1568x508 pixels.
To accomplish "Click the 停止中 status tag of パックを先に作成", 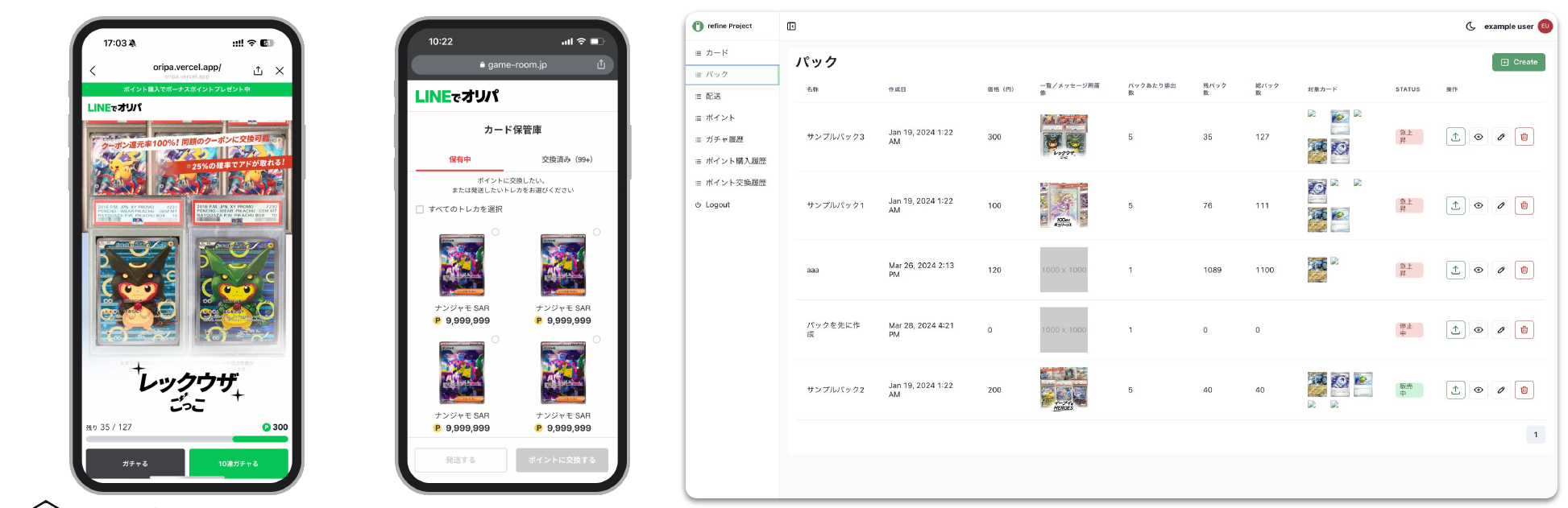I will coord(1408,330).
